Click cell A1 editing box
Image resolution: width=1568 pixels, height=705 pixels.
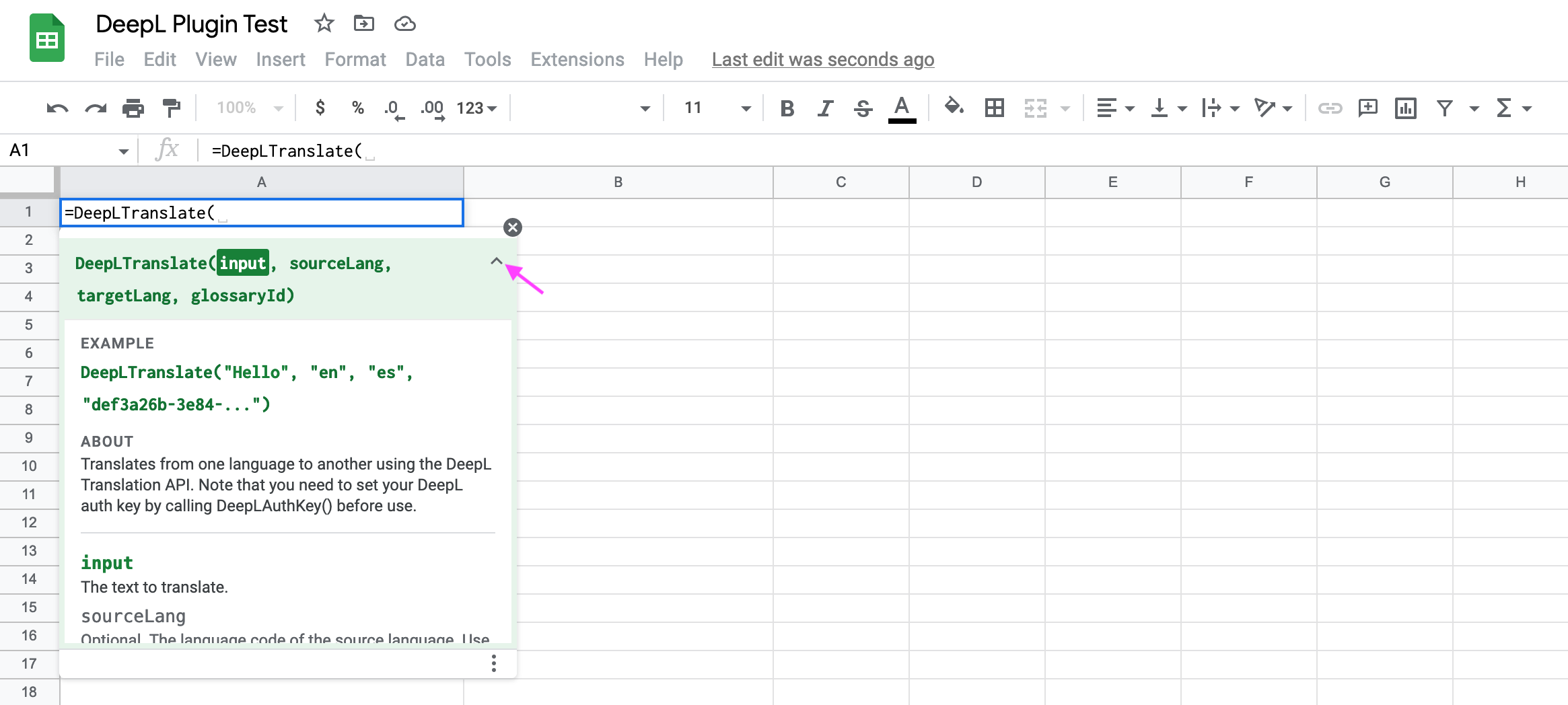click(262, 213)
